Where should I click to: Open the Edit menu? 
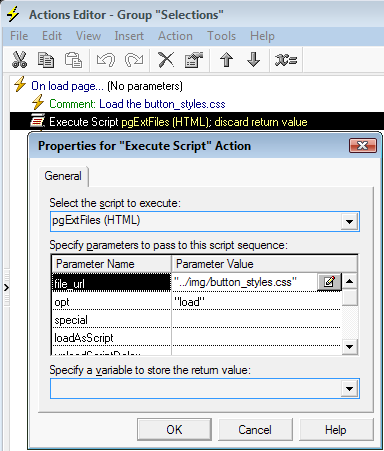(x=52, y=36)
